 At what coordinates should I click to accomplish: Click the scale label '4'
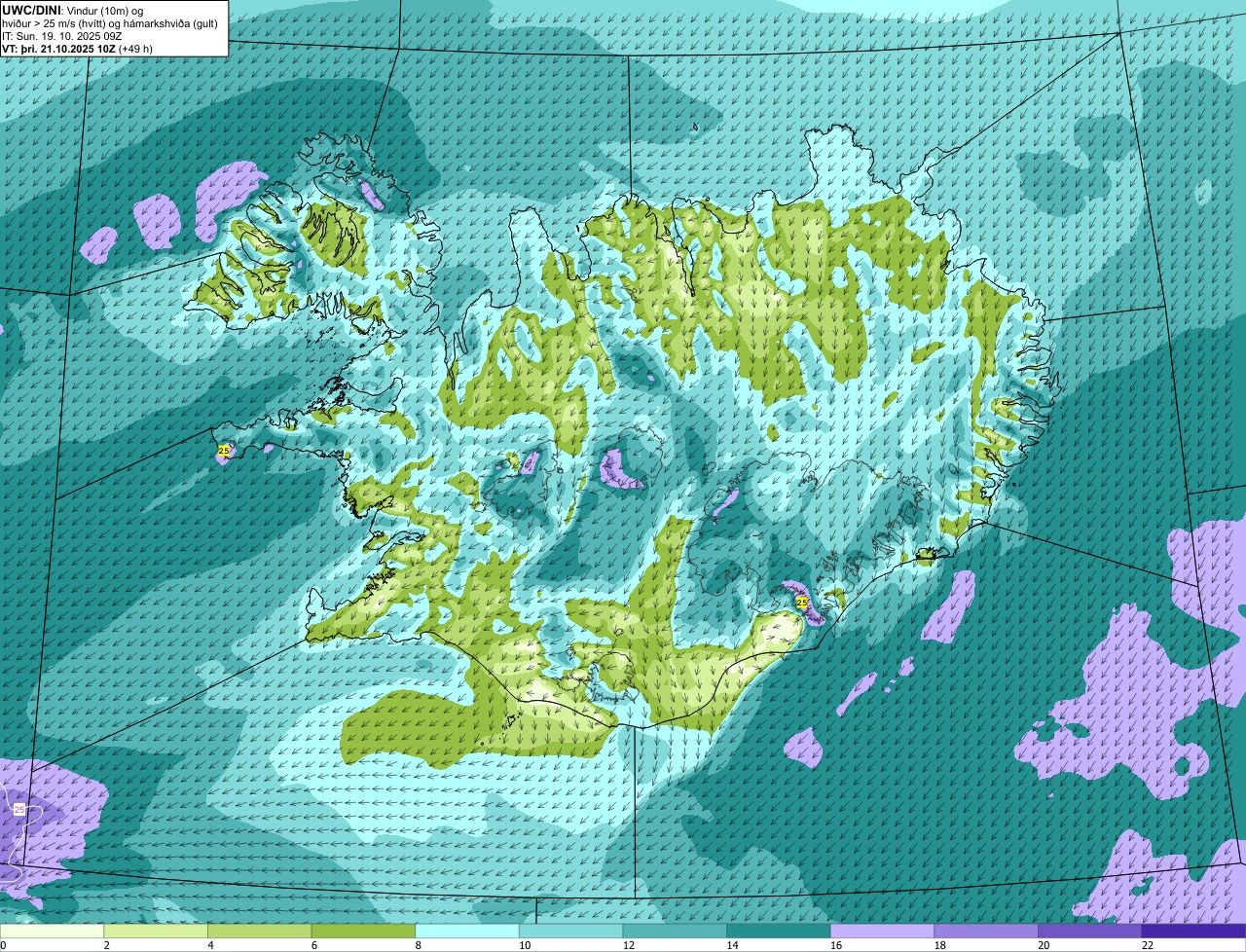(208, 945)
